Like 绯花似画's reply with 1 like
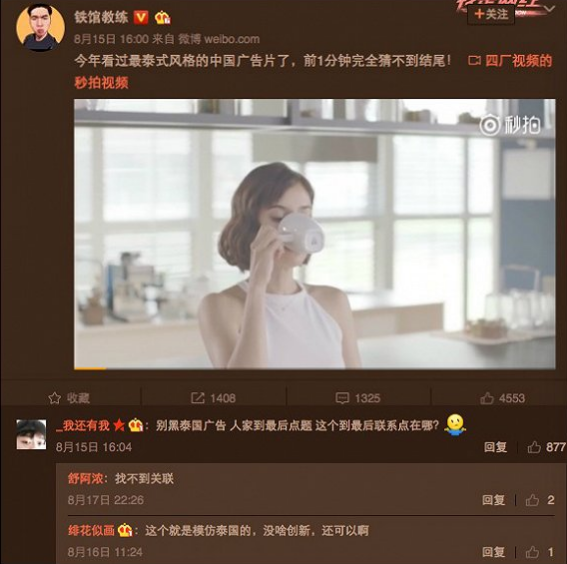 [532, 552]
